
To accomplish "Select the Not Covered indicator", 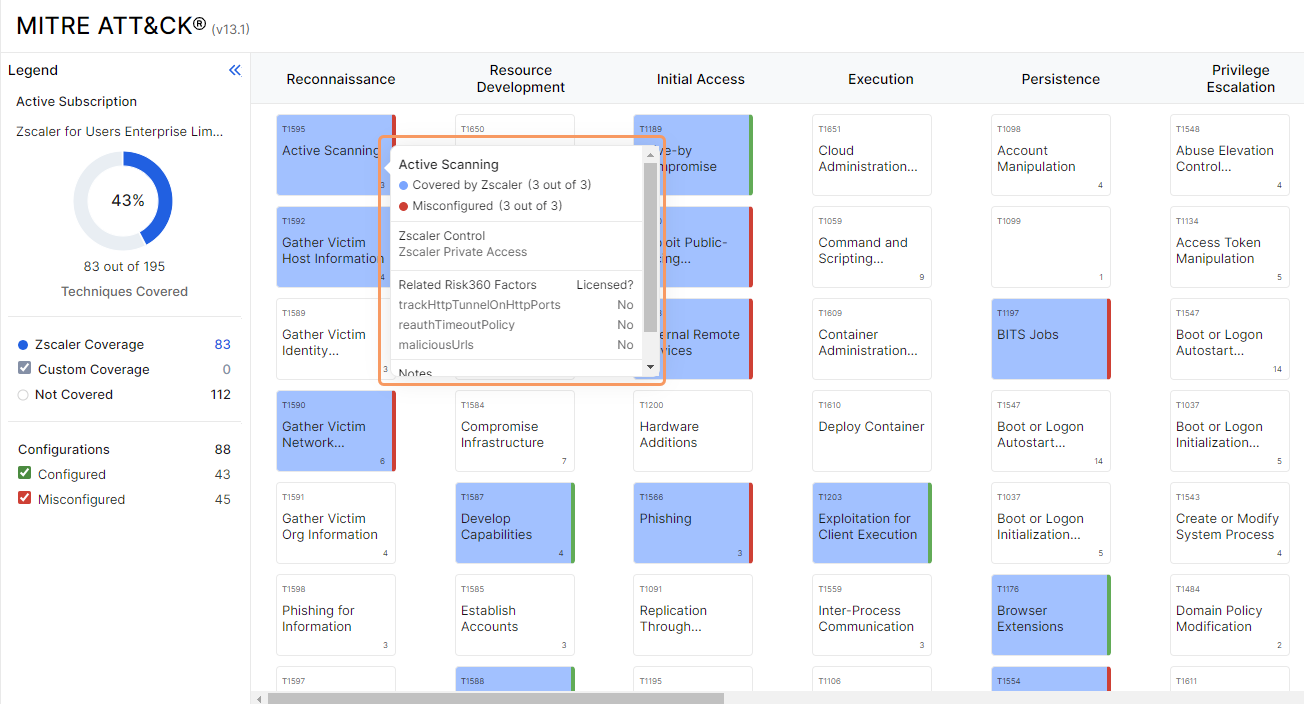I will coord(23,395).
